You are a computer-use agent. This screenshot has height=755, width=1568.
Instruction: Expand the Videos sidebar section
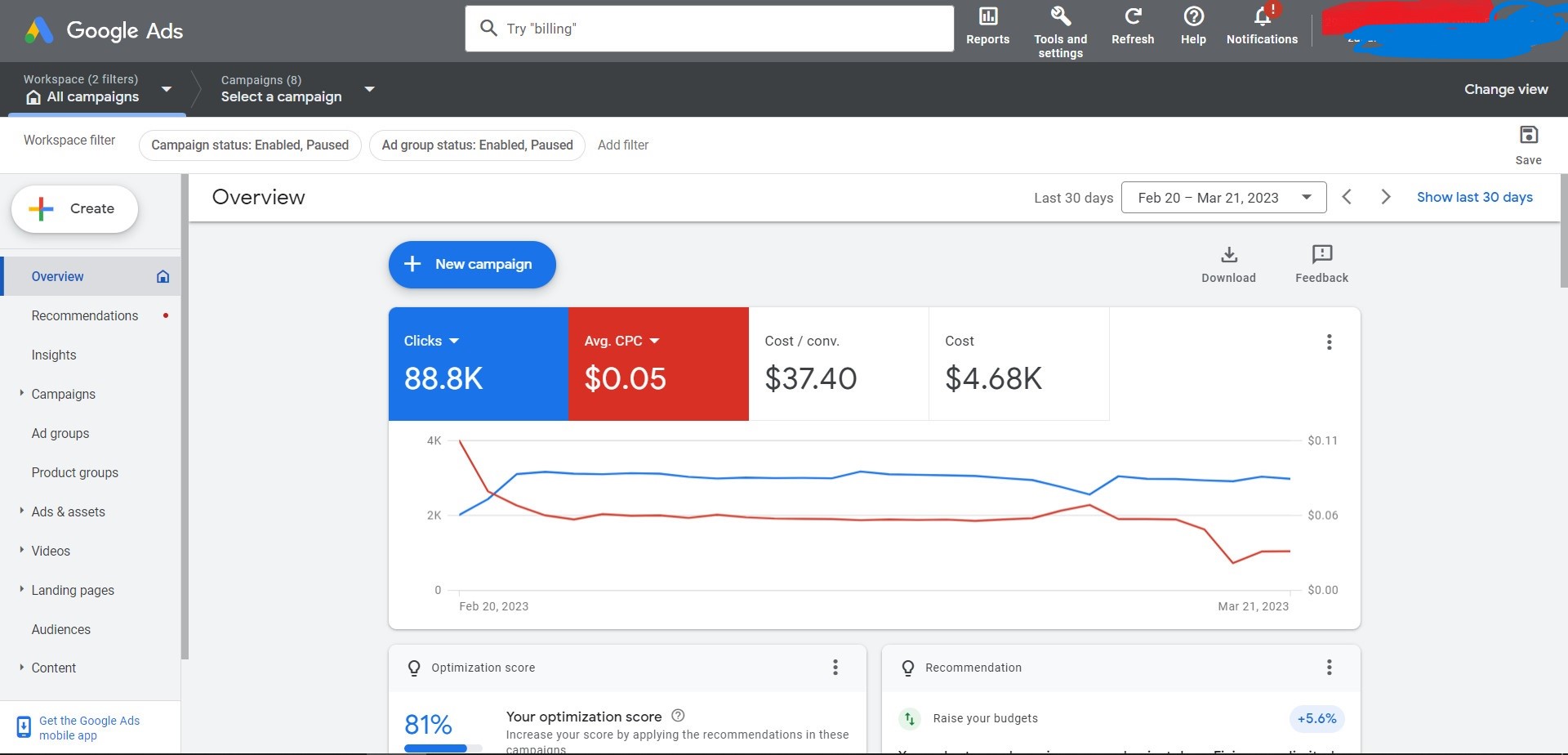pyautogui.click(x=21, y=551)
